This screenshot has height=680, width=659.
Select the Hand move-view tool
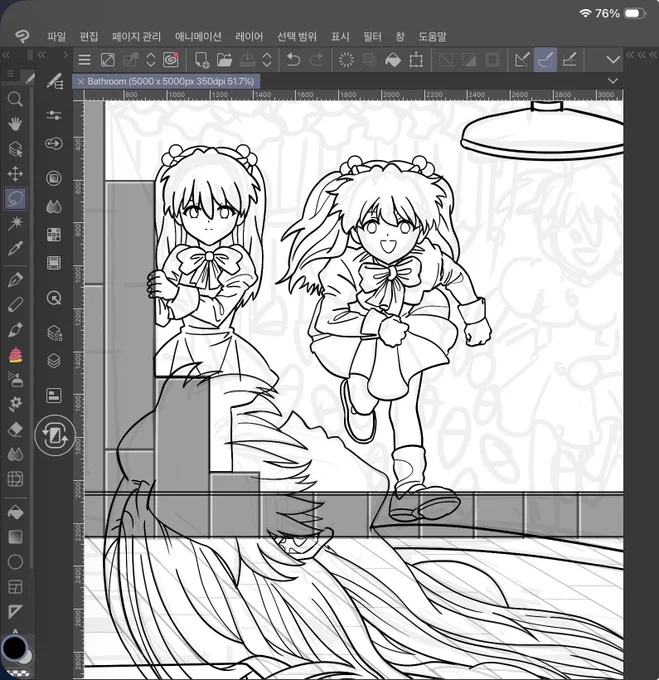(x=15, y=124)
